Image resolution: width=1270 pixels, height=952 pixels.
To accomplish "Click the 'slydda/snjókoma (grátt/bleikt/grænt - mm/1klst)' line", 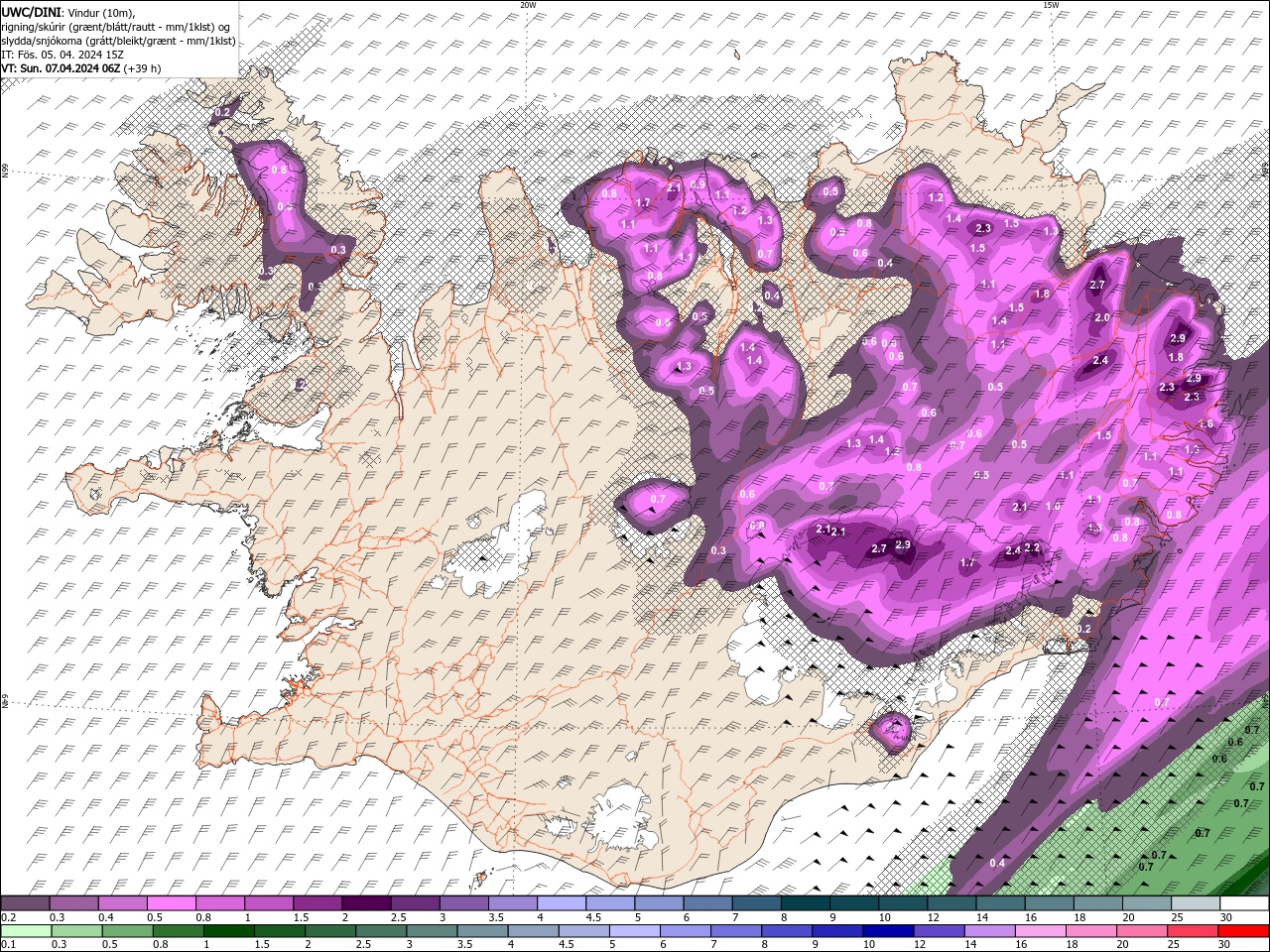I will pyautogui.click(x=119, y=41).
